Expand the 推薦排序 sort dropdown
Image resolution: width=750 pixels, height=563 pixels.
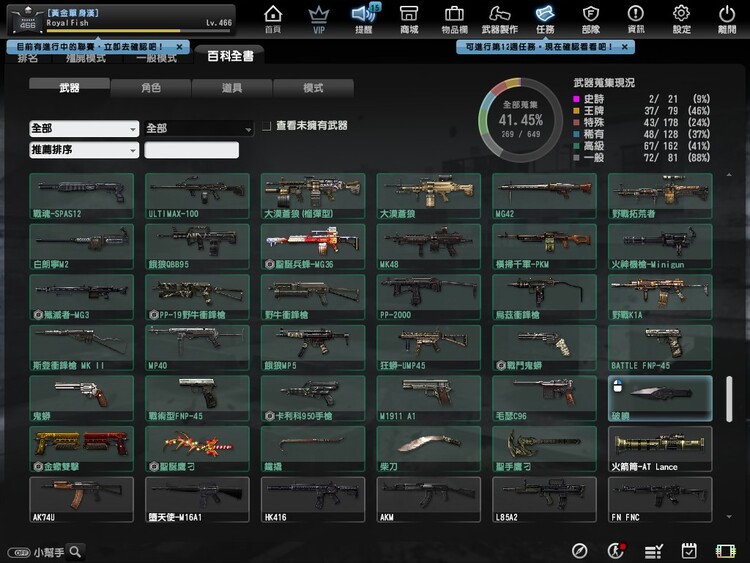coord(84,150)
